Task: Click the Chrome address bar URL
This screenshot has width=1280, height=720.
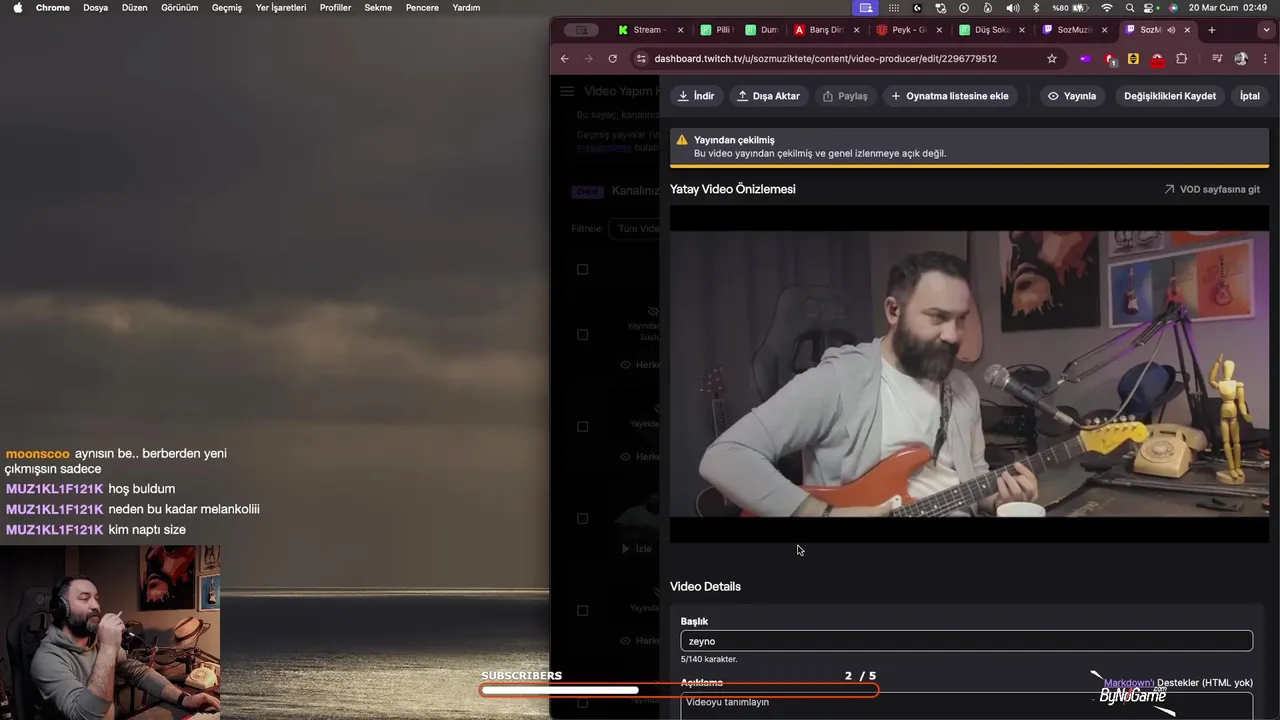Action: pyautogui.click(x=825, y=59)
